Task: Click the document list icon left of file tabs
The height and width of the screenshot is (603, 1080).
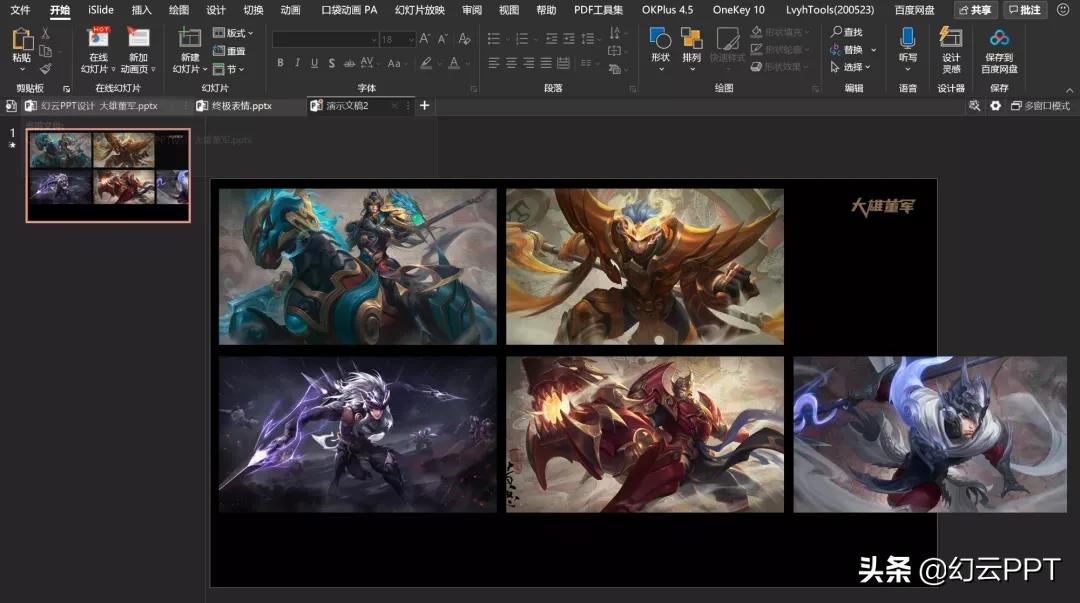Action: (11, 105)
